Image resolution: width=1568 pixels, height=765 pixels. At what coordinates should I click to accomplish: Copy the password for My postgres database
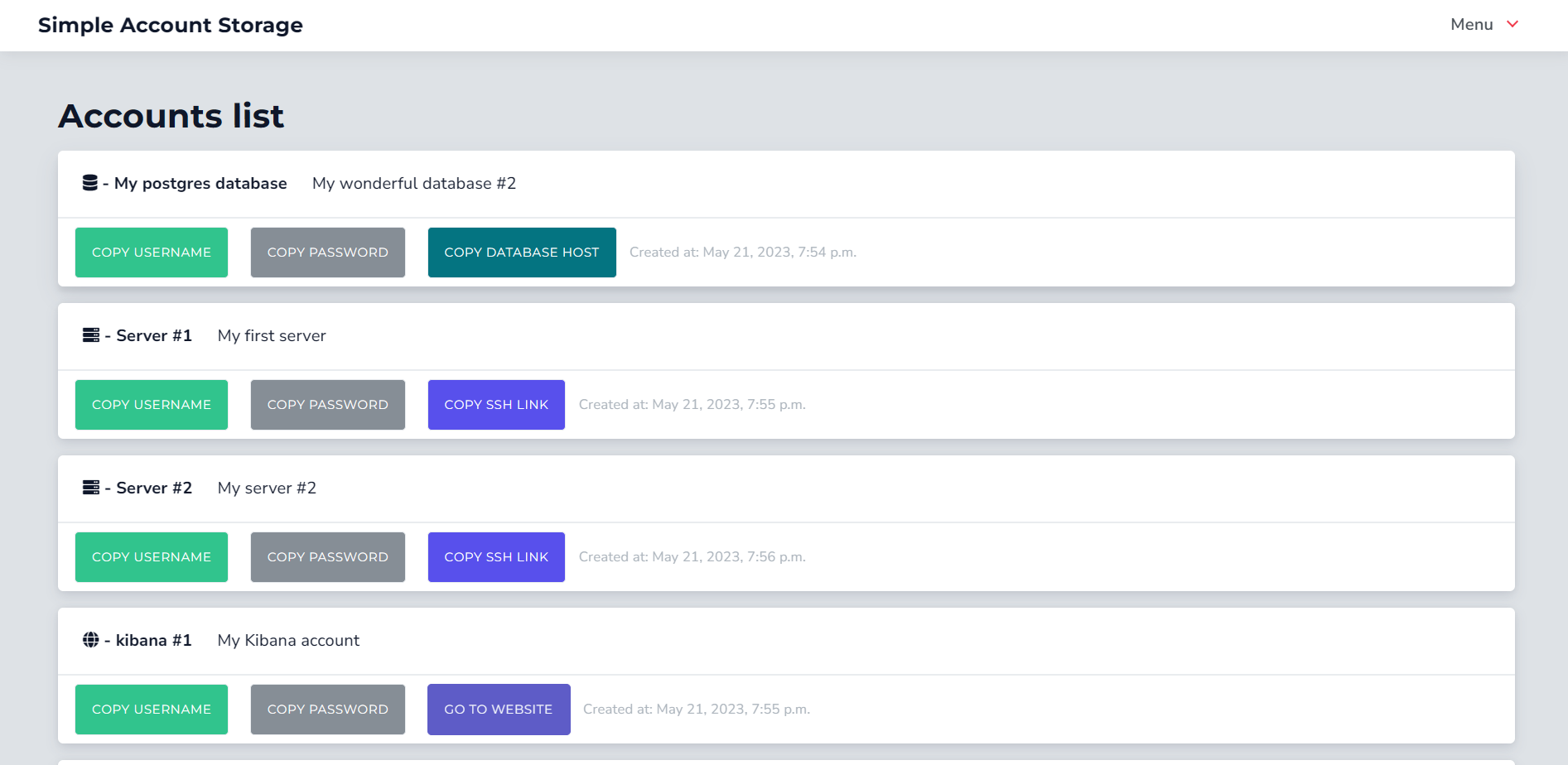click(x=327, y=252)
